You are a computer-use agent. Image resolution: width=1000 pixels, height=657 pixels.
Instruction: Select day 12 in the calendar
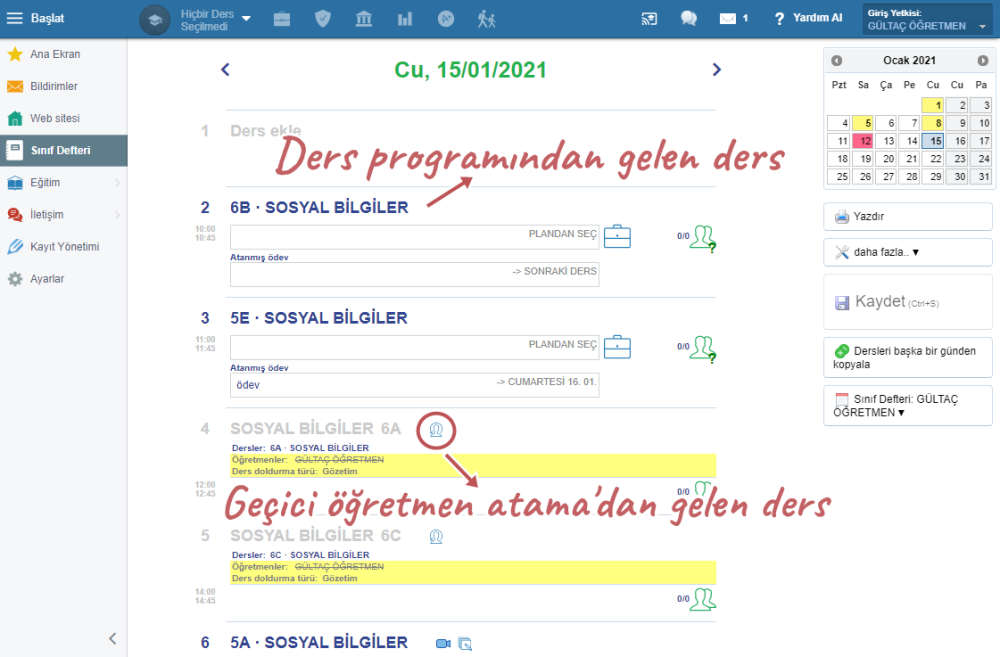click(x=862, y=141)
